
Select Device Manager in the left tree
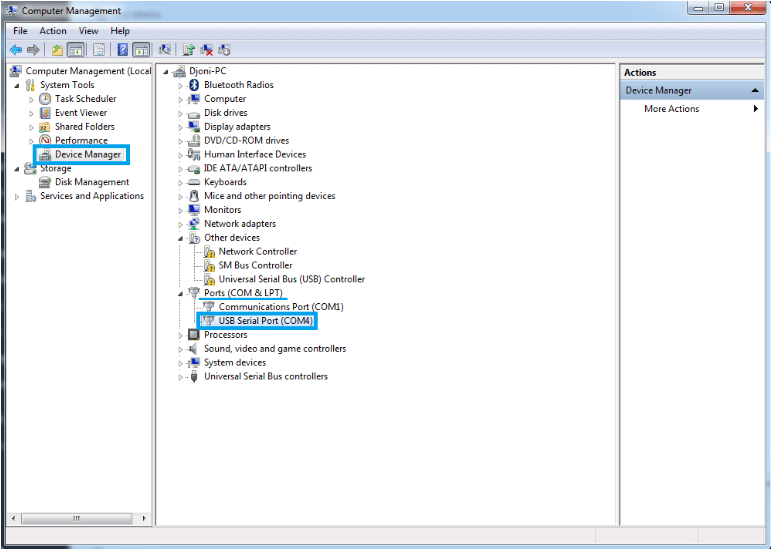click(87, 155)
